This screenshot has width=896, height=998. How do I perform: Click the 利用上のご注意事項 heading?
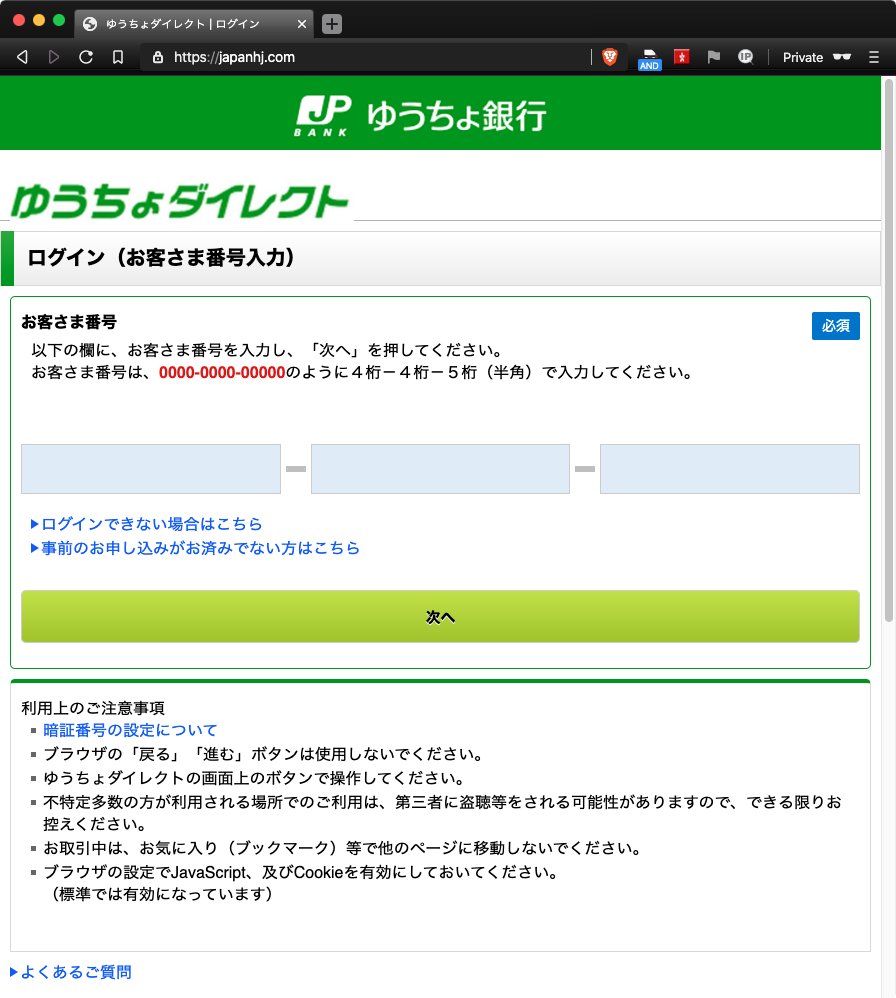click(93, 708)
